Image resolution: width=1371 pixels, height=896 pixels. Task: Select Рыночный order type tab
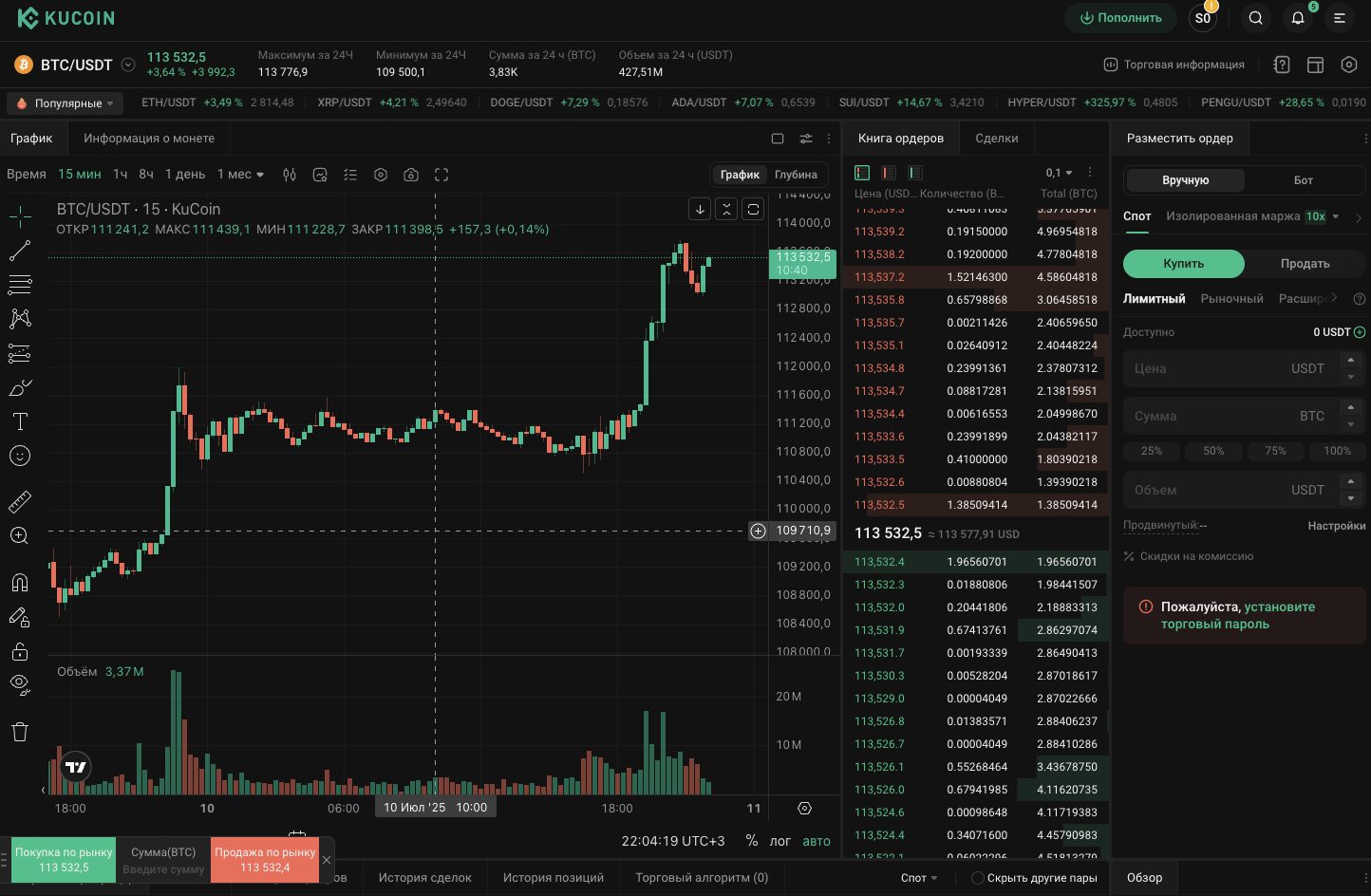[1231, 299]
